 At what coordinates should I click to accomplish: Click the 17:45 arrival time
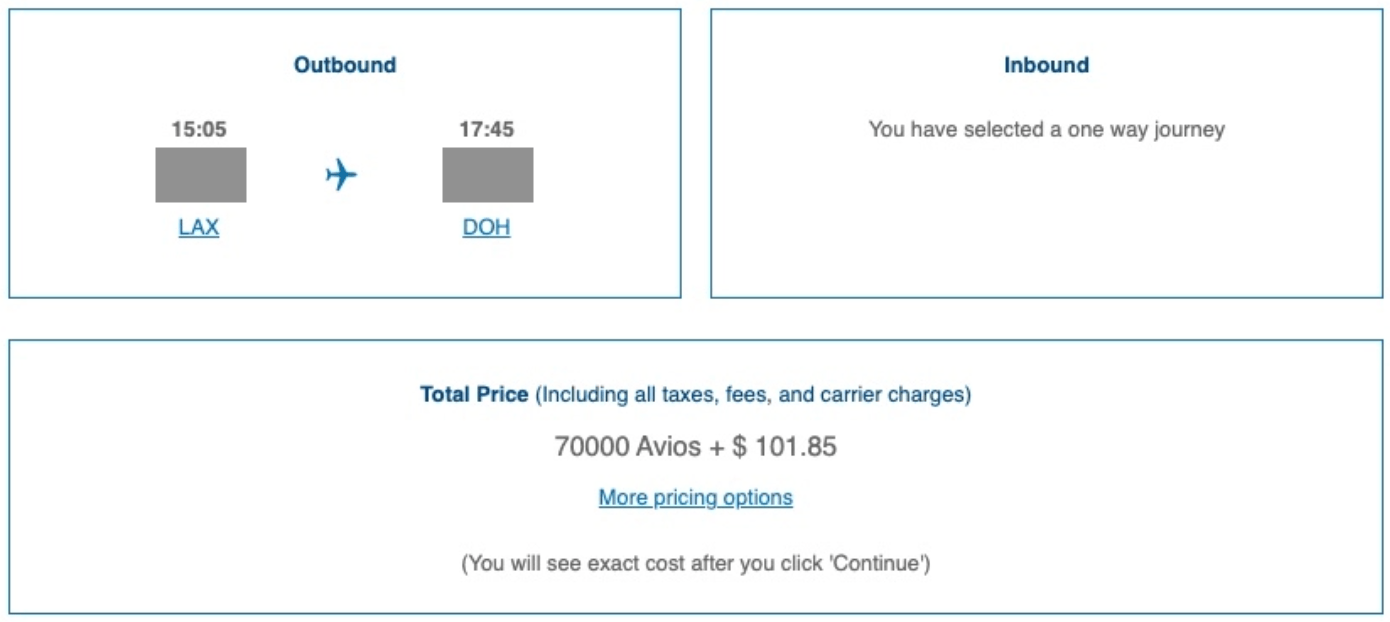pyautogui.click(x=486, y=129)
